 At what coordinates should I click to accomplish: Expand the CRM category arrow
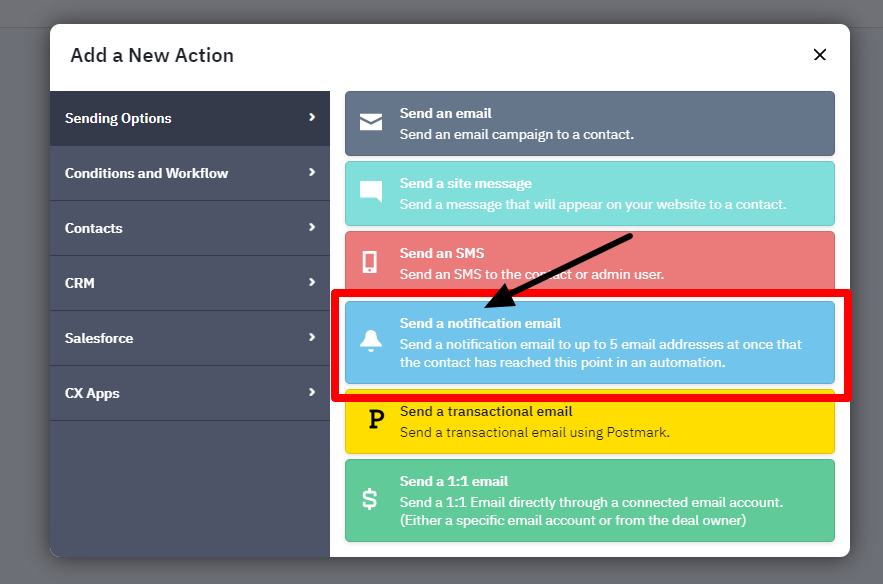coord(312,283)
